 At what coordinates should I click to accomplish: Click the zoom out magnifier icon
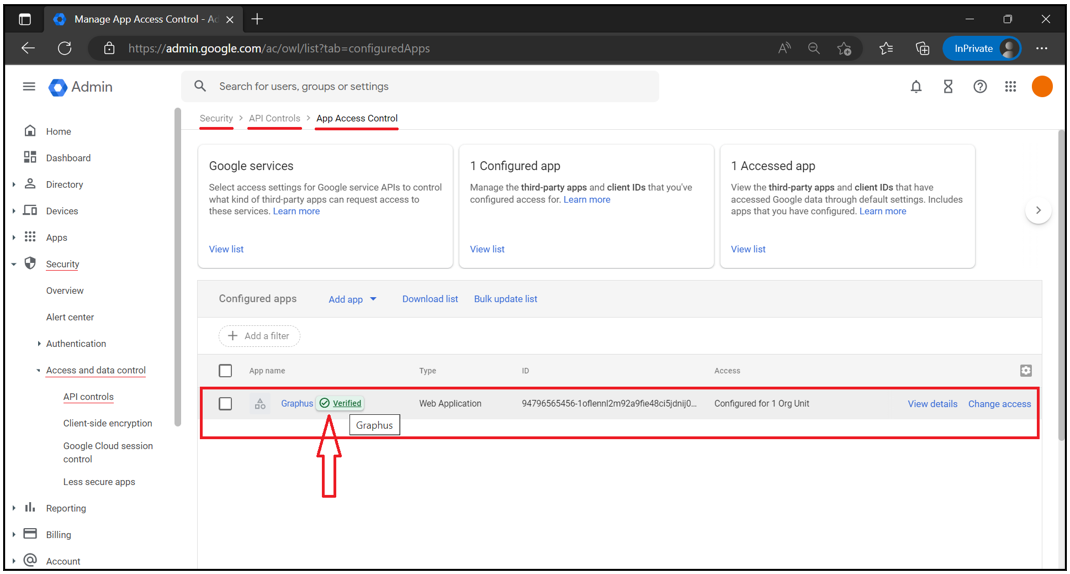point(814,48)
